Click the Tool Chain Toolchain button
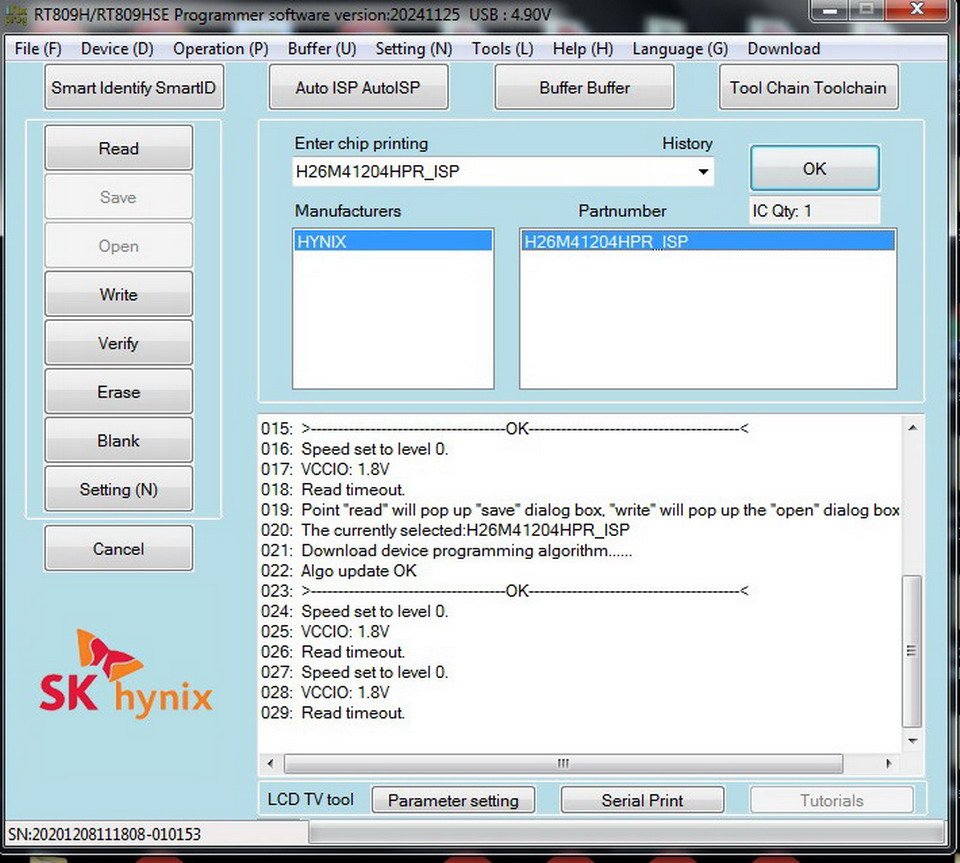Image resolution: width=960 pixels, height=863 pixels. 807,88
